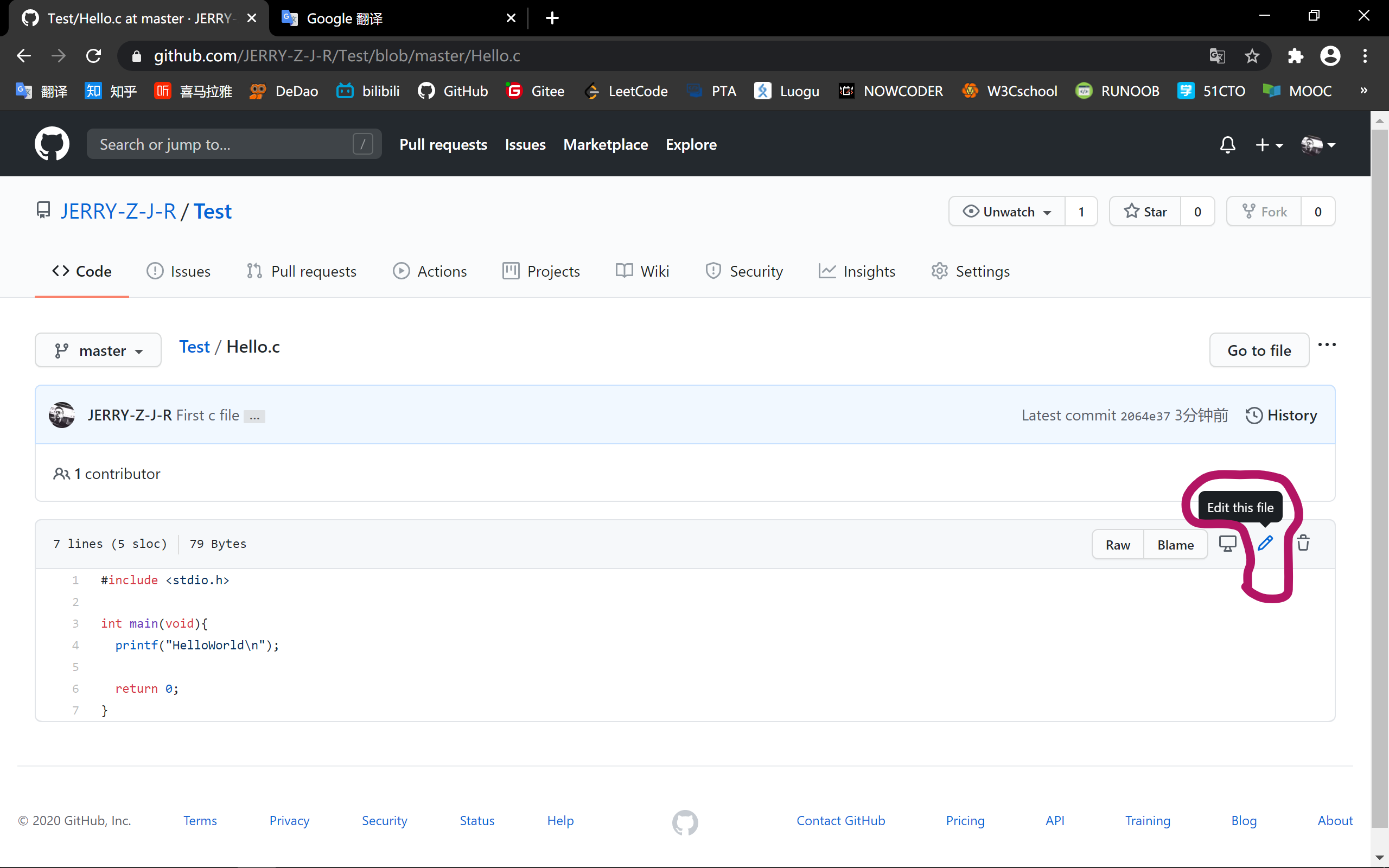The height and width of the screenshot is (868, 1389).
Task: Open the notifications bell
Action: [1227, 145]
